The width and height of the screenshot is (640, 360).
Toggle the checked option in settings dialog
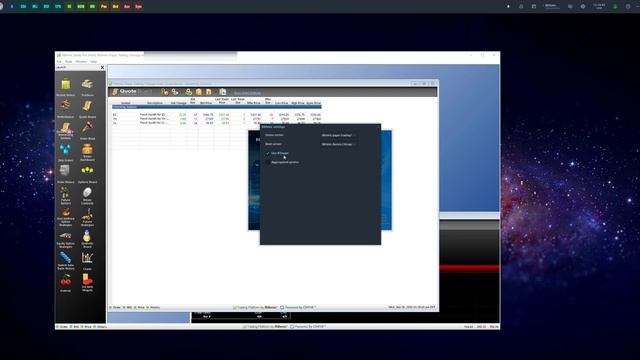[x=268, y=153]
